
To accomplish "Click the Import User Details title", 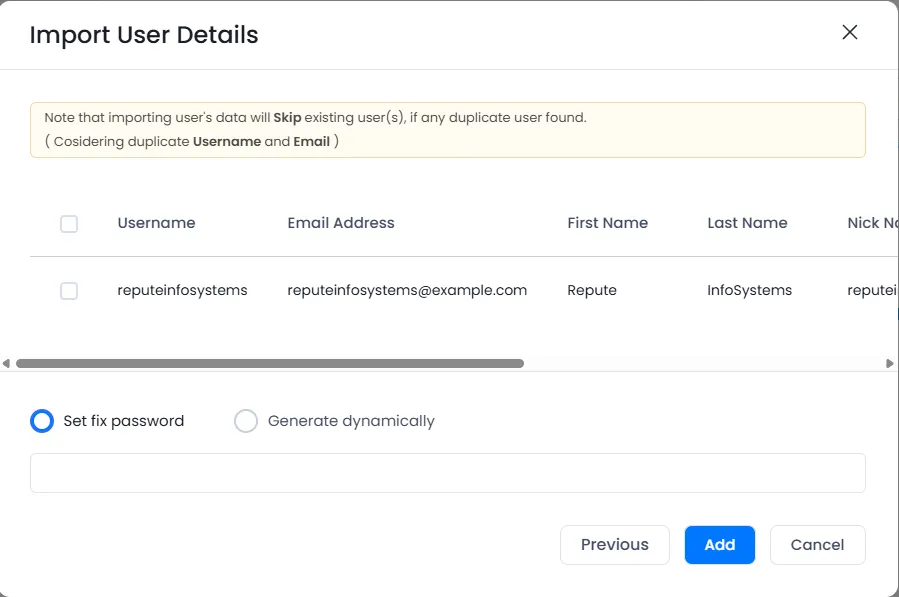I will [x=144, y=35].
